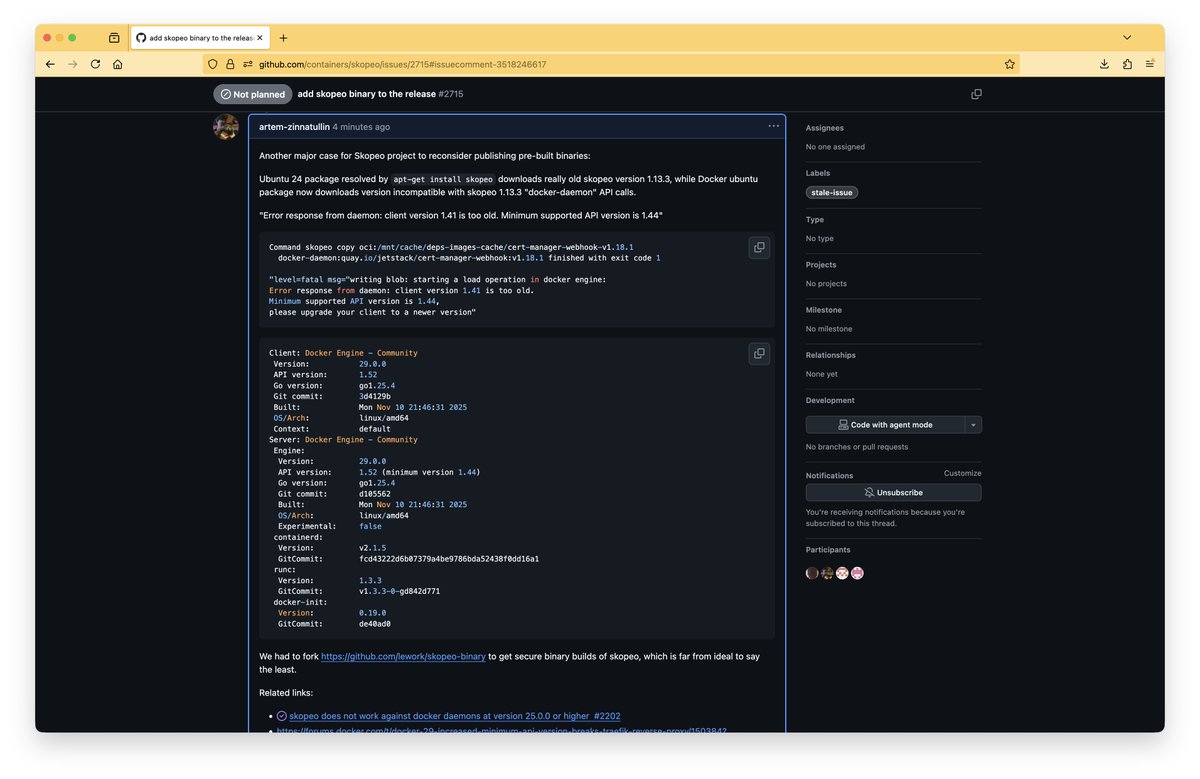The width and height of the screenshot is (1200, 779).
Task: Click the Code with agent mode button
Action: pyautogui.click(x=885, y=425)
